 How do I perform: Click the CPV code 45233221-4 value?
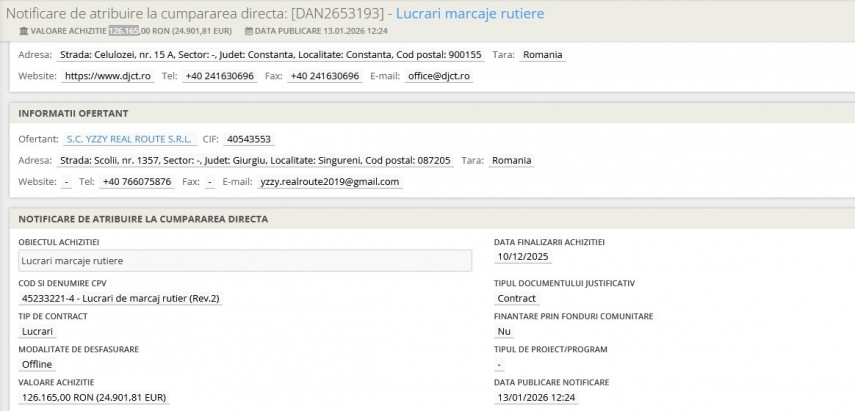pos(119,298)
